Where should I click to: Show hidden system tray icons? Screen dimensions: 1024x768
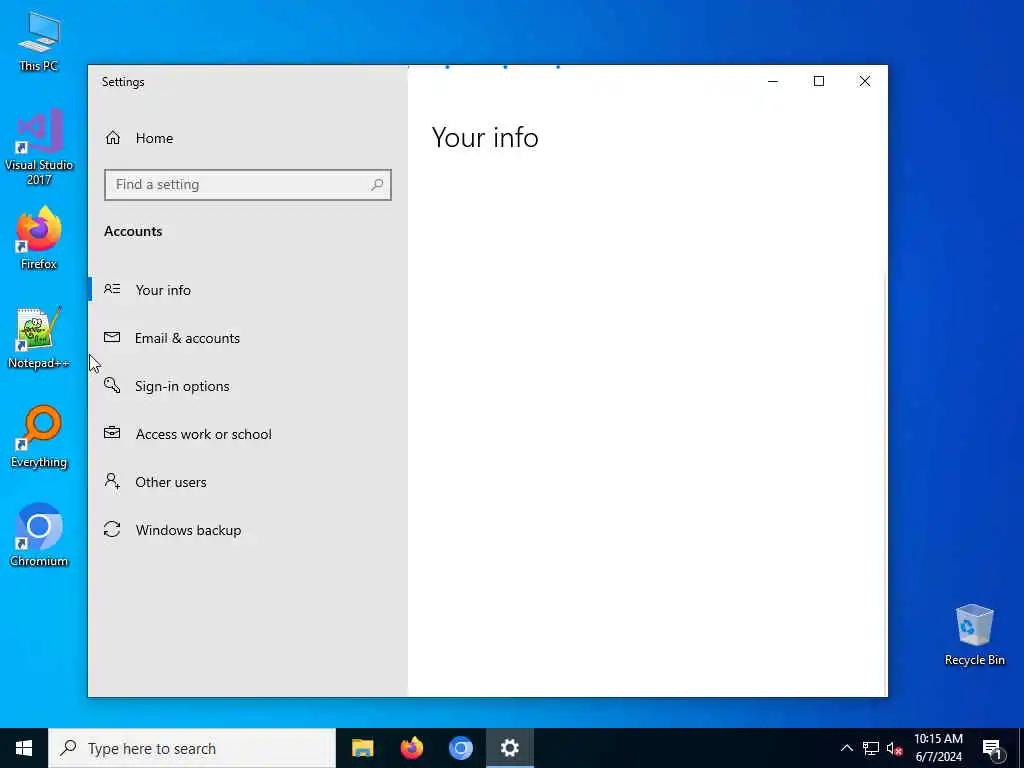point(846,748)
